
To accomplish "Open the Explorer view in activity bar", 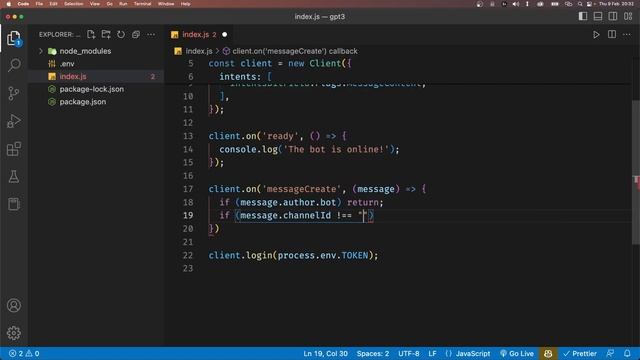I will (13, 38).
